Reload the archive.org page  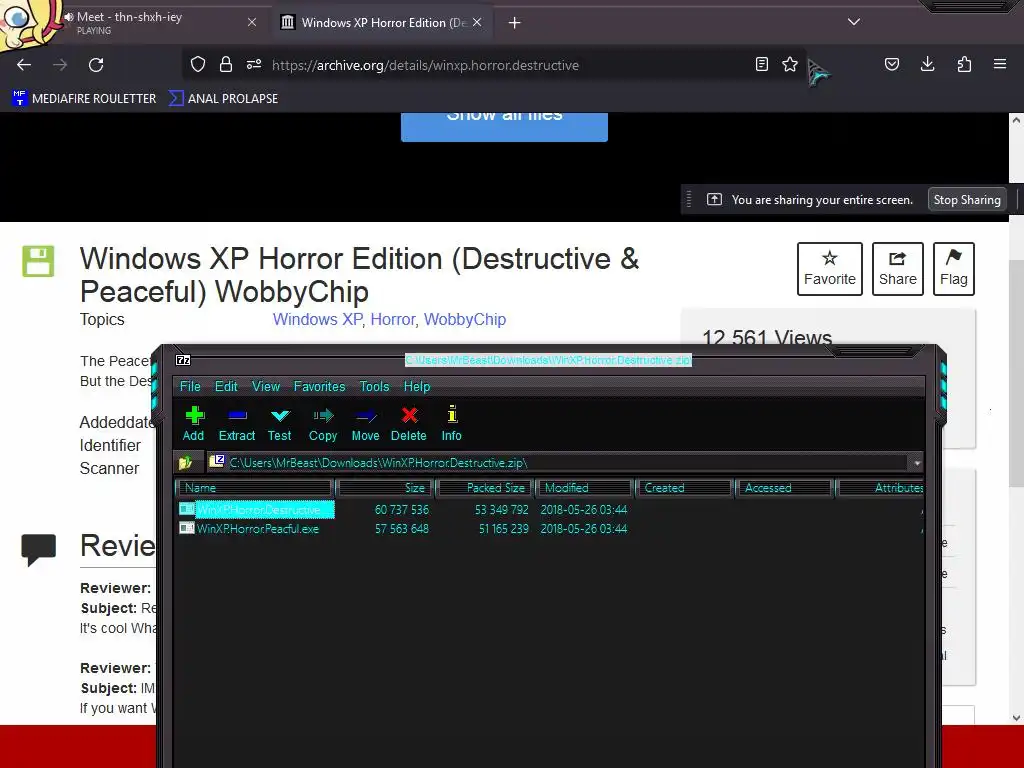point(96,65)
